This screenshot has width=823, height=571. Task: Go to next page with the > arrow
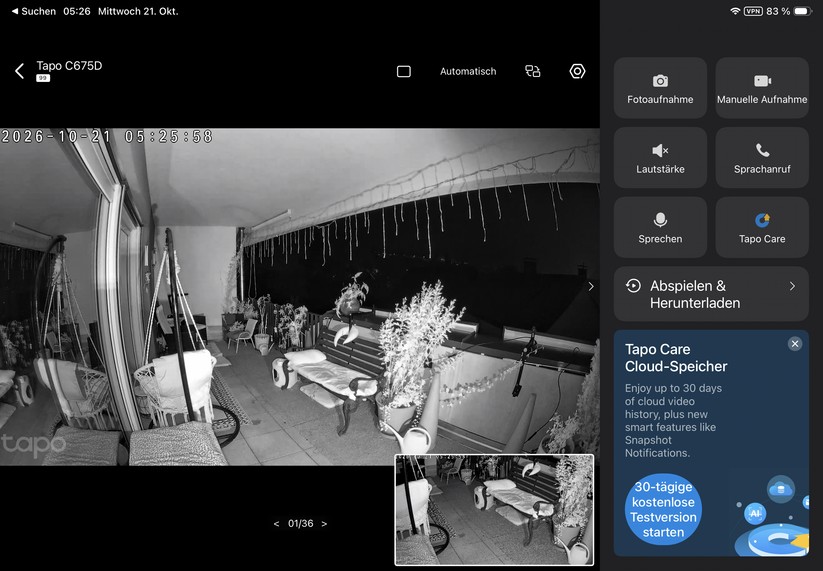(324, 524)
